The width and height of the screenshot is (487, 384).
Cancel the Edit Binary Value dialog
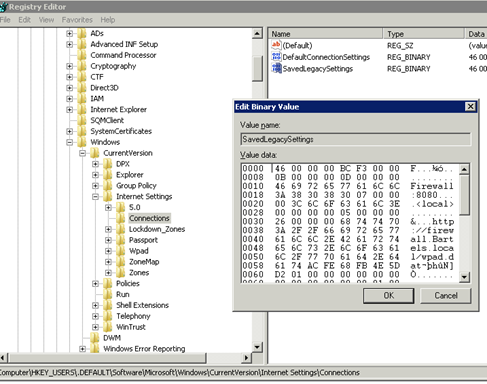coord(446,296)
